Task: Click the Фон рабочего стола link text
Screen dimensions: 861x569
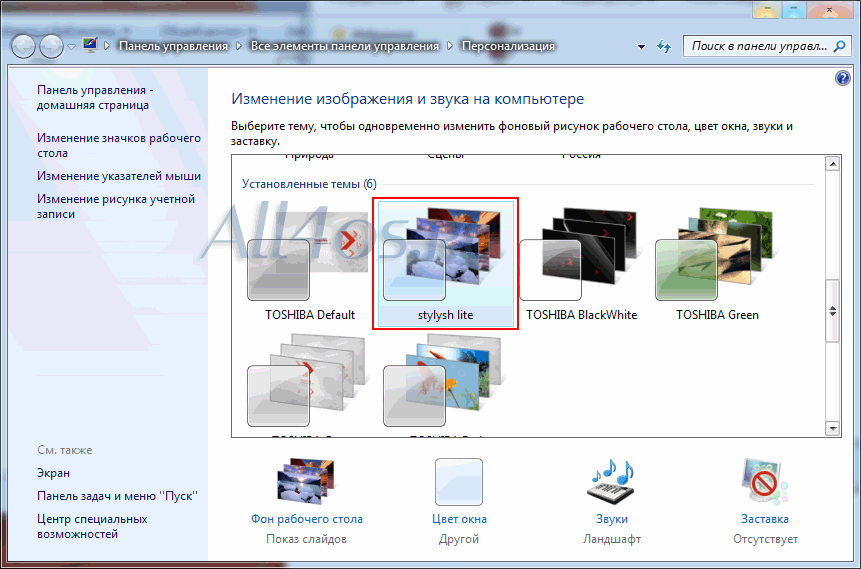Action: (x=306, y=519)
